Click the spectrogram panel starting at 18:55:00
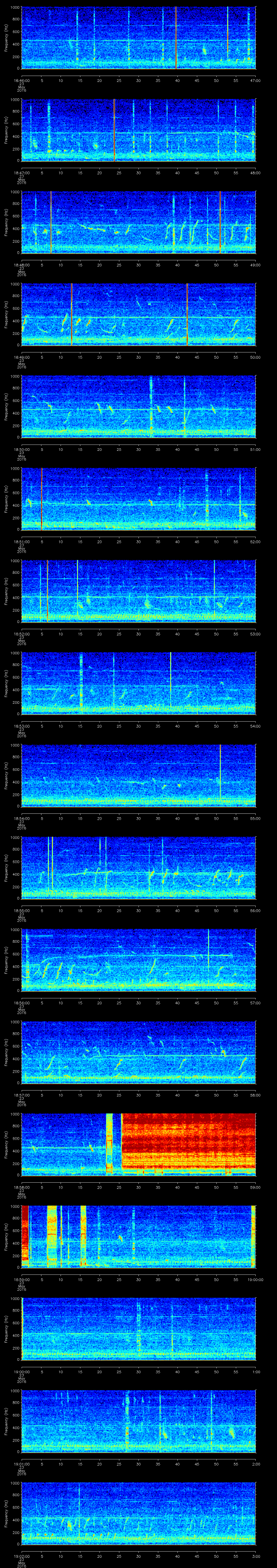The image size is (277, 1568). [138, 868]
